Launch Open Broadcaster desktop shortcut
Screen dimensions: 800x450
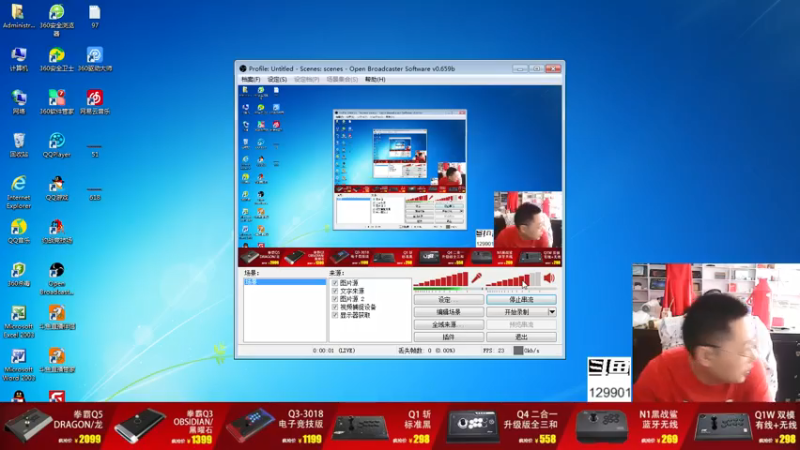(x=57, y=279)
